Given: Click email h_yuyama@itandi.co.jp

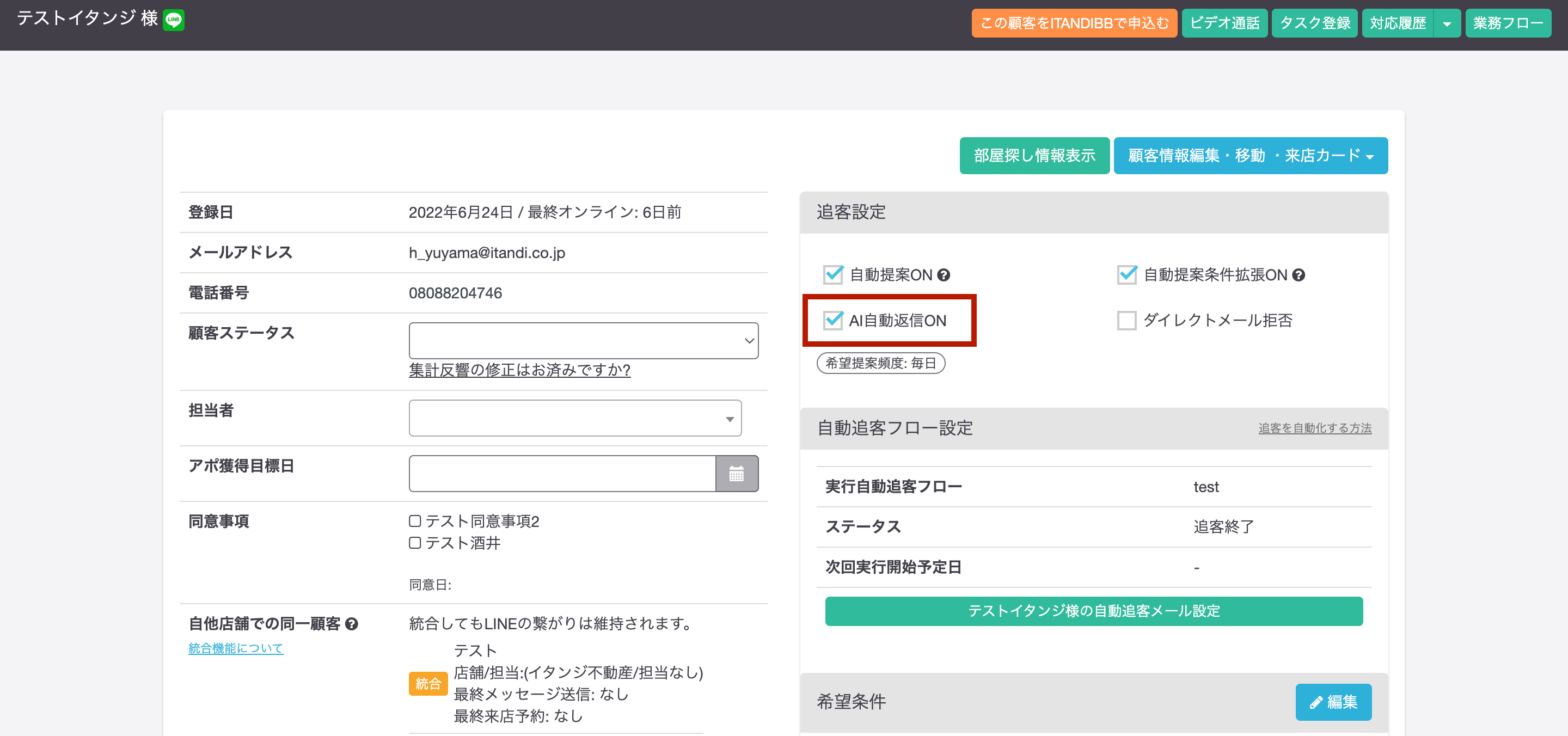Looking at the screenshot, I should click(487, 253).
